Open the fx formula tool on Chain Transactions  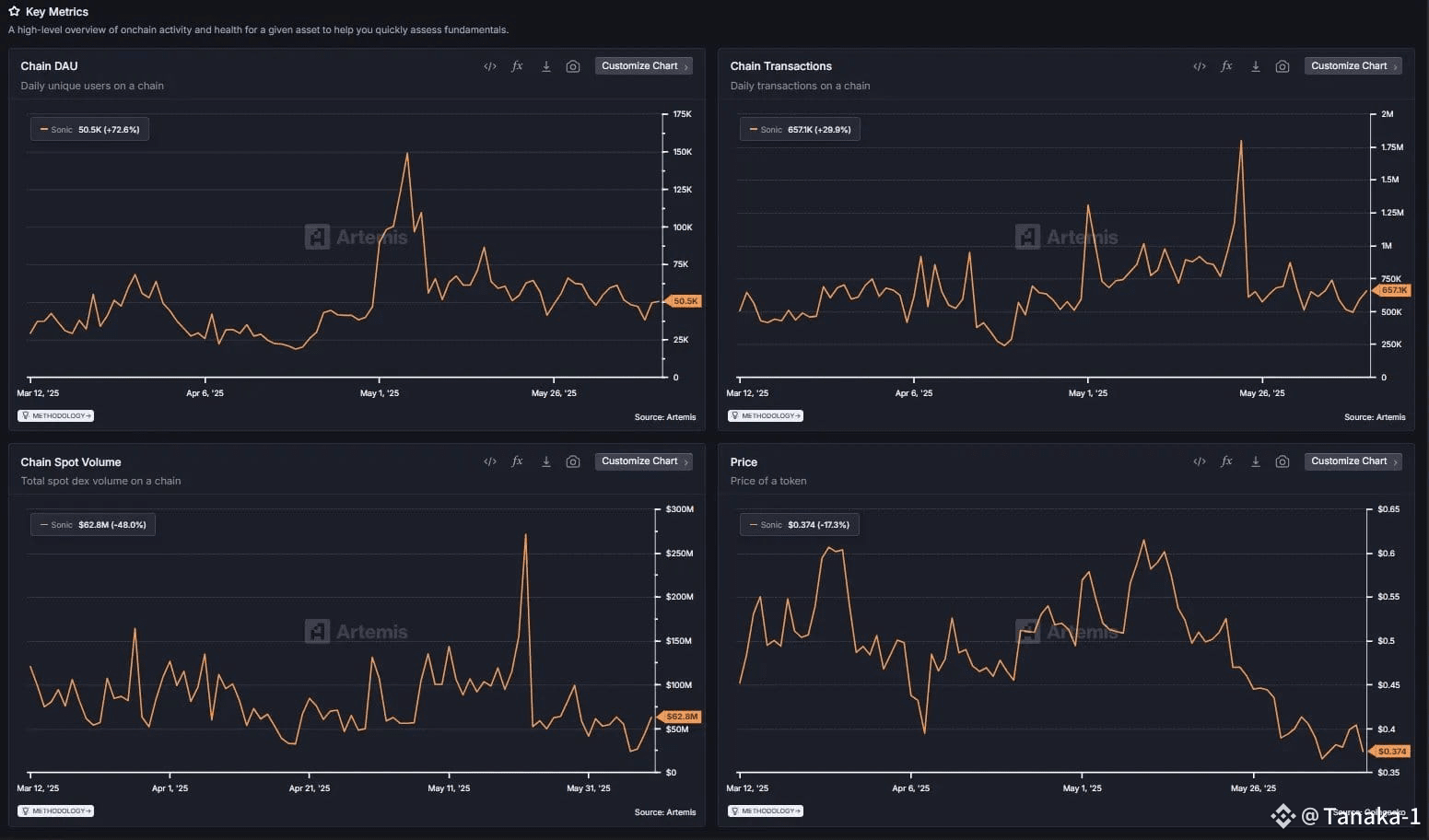coord(1227,66)
